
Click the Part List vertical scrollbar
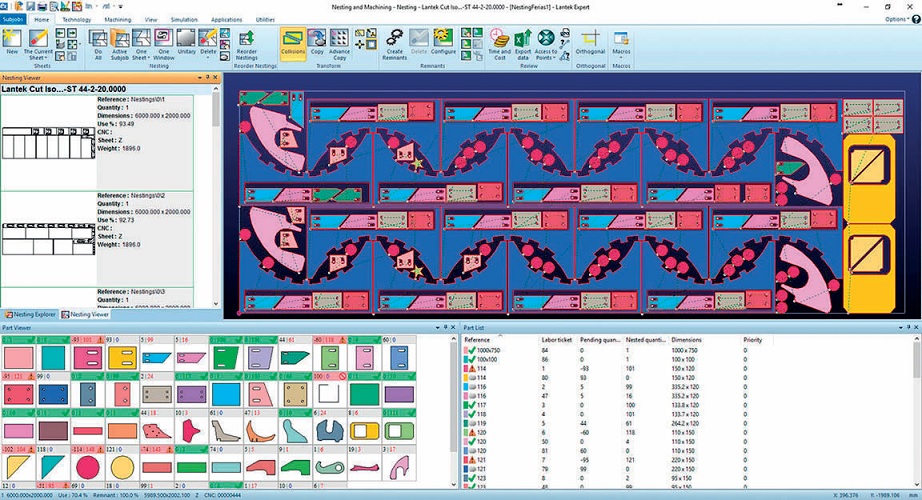coord(917,412)
